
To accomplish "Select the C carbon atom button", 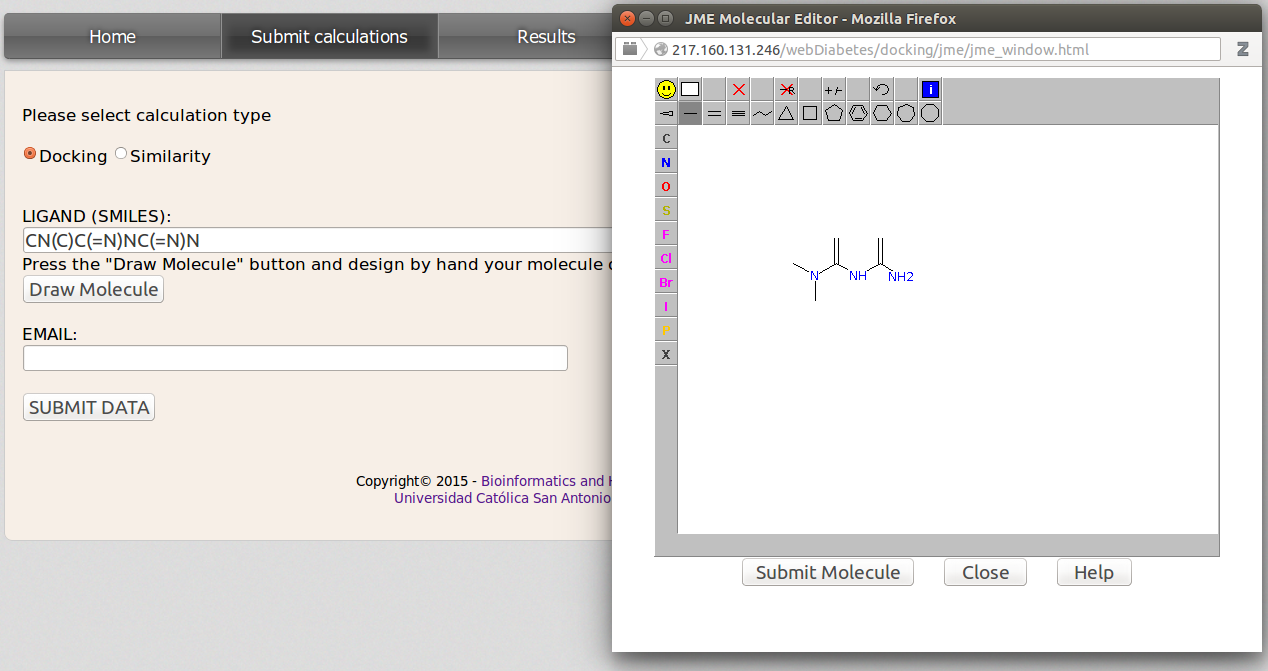I will [x=666, y=138].
